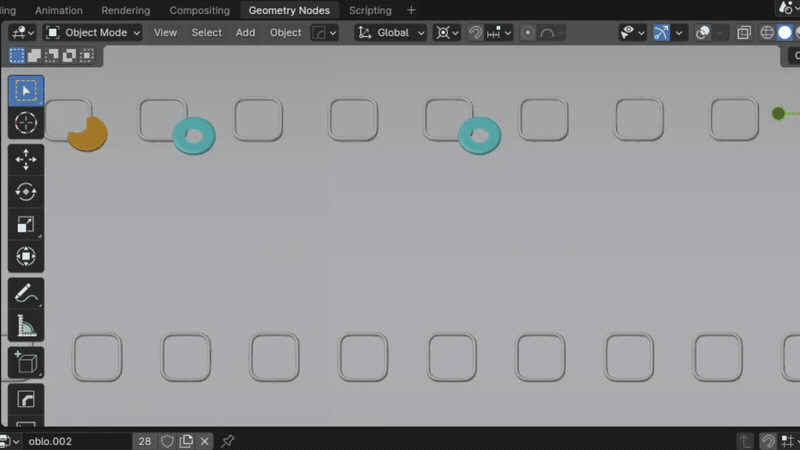Toggle proportional editing
Image resolution: width=800 pixels, height=450 pixels.
tap(528, 33)
